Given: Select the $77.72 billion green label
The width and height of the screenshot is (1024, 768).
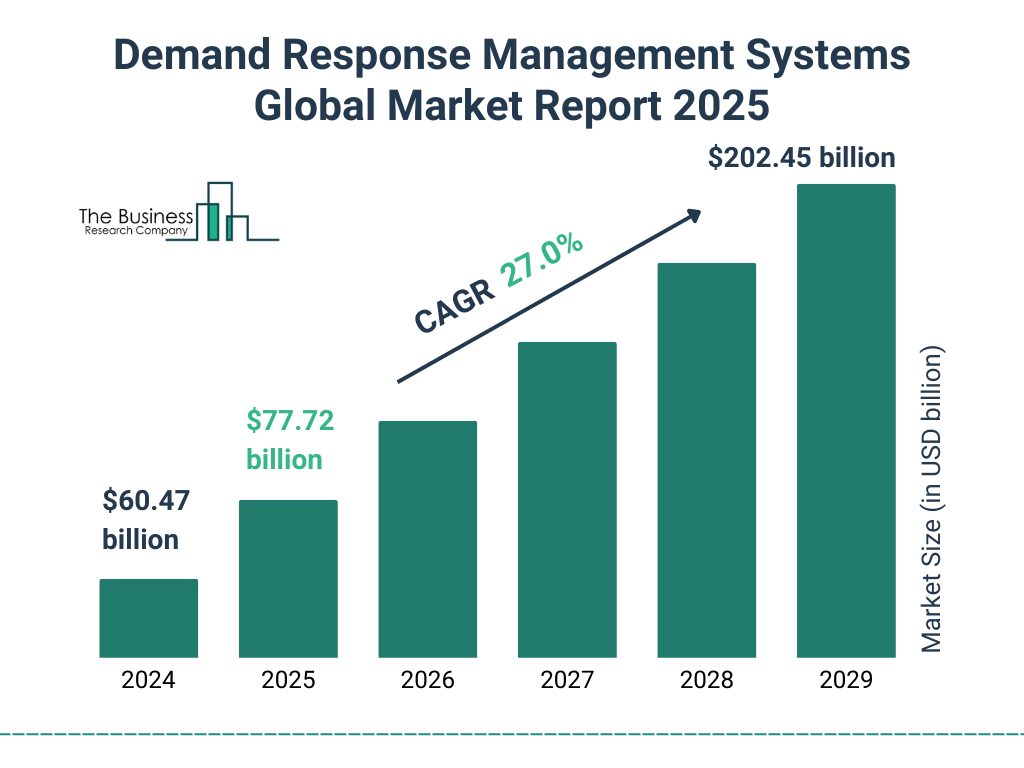Looking at the screenshot, I should pyautogui.click(x=290, y=440).
